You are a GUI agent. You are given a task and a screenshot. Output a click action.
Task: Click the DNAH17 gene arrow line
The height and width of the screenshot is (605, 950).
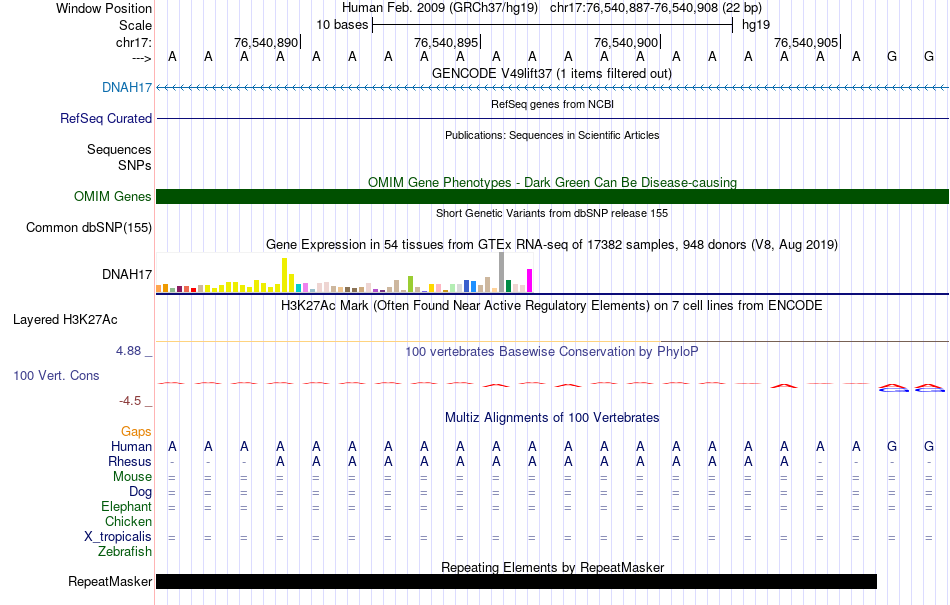pos(552,88)
